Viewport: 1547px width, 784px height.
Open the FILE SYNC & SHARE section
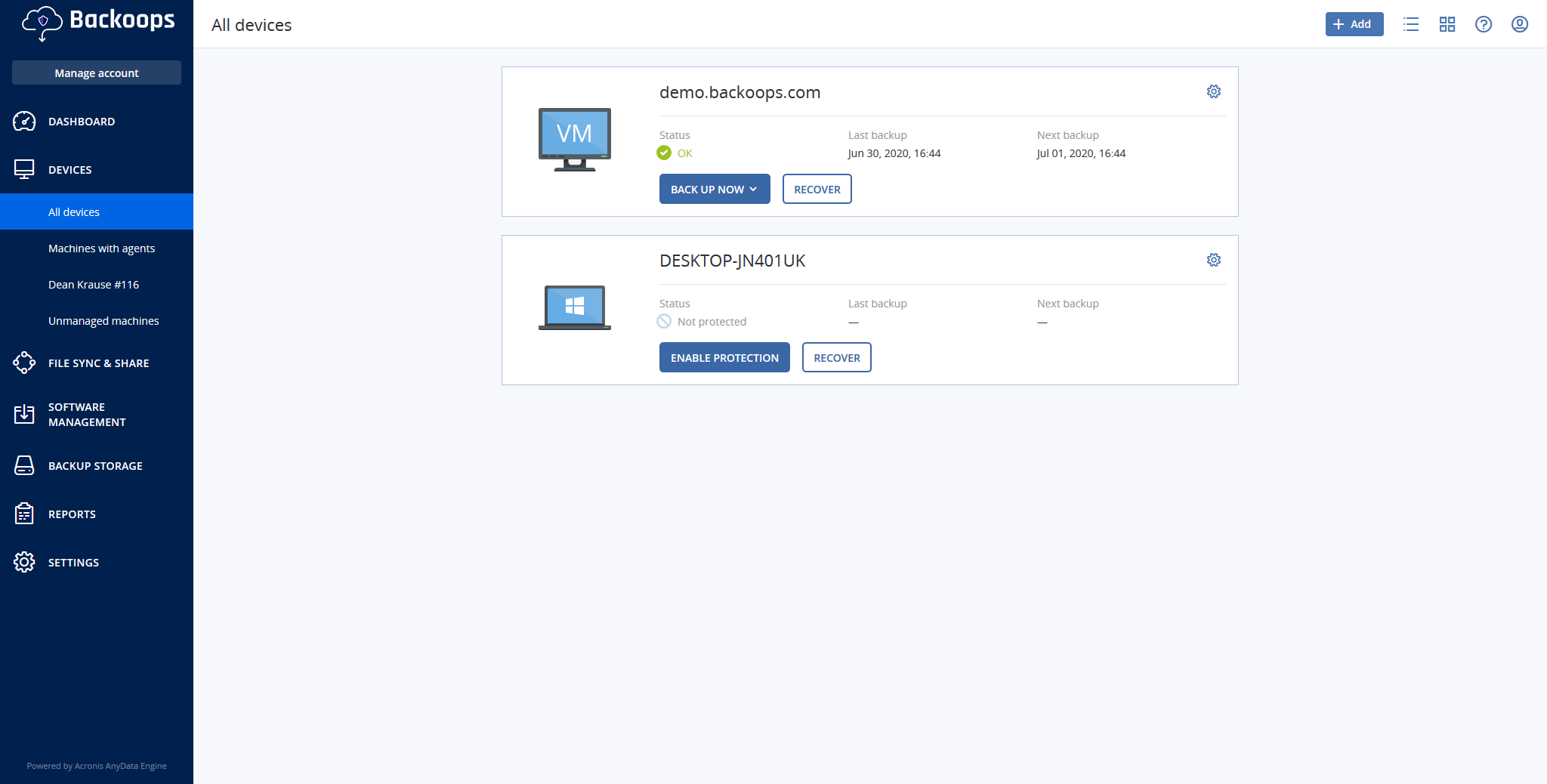tap(97, 363)
